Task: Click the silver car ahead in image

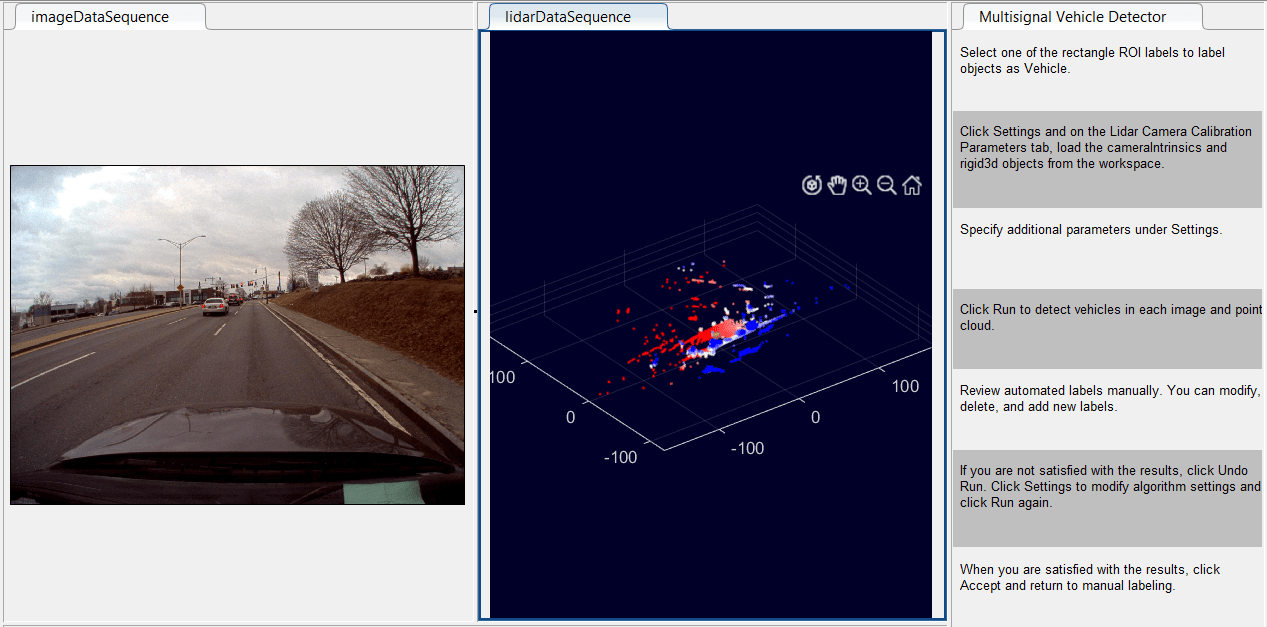Action: coord(215,306)
